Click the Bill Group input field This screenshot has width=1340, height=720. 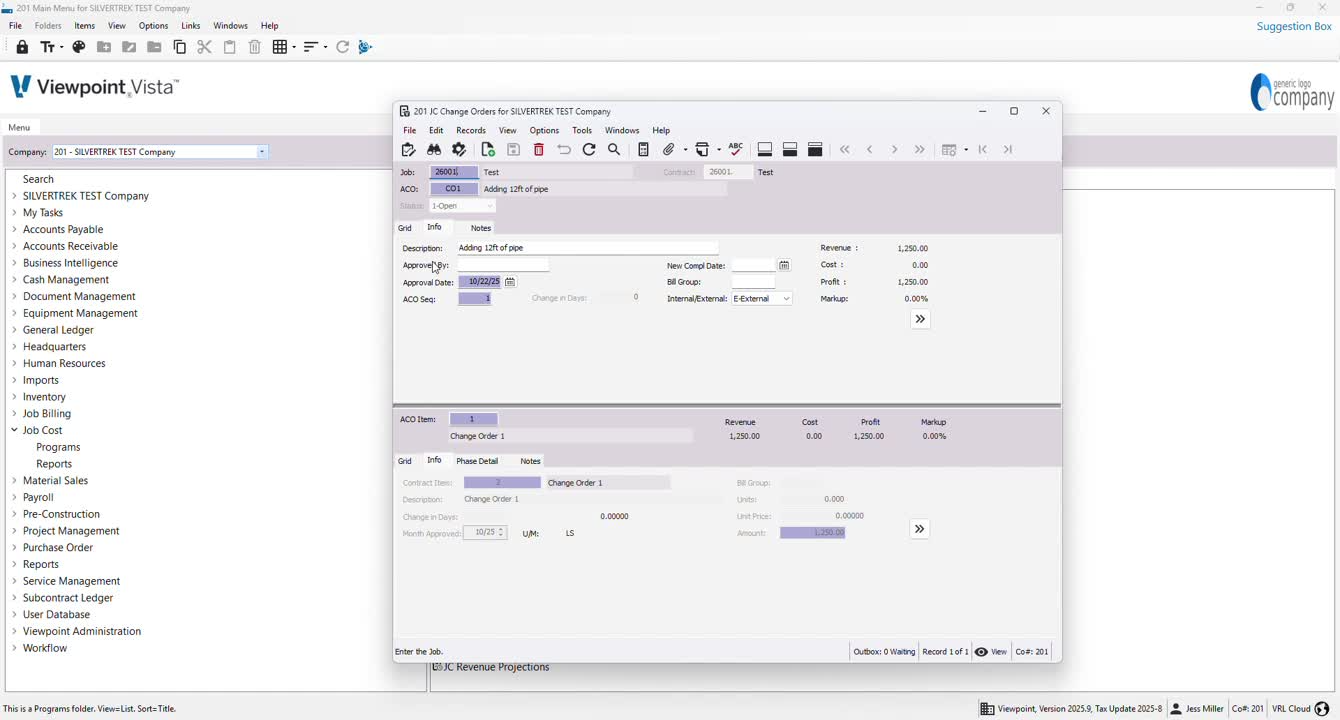point(753,282)
